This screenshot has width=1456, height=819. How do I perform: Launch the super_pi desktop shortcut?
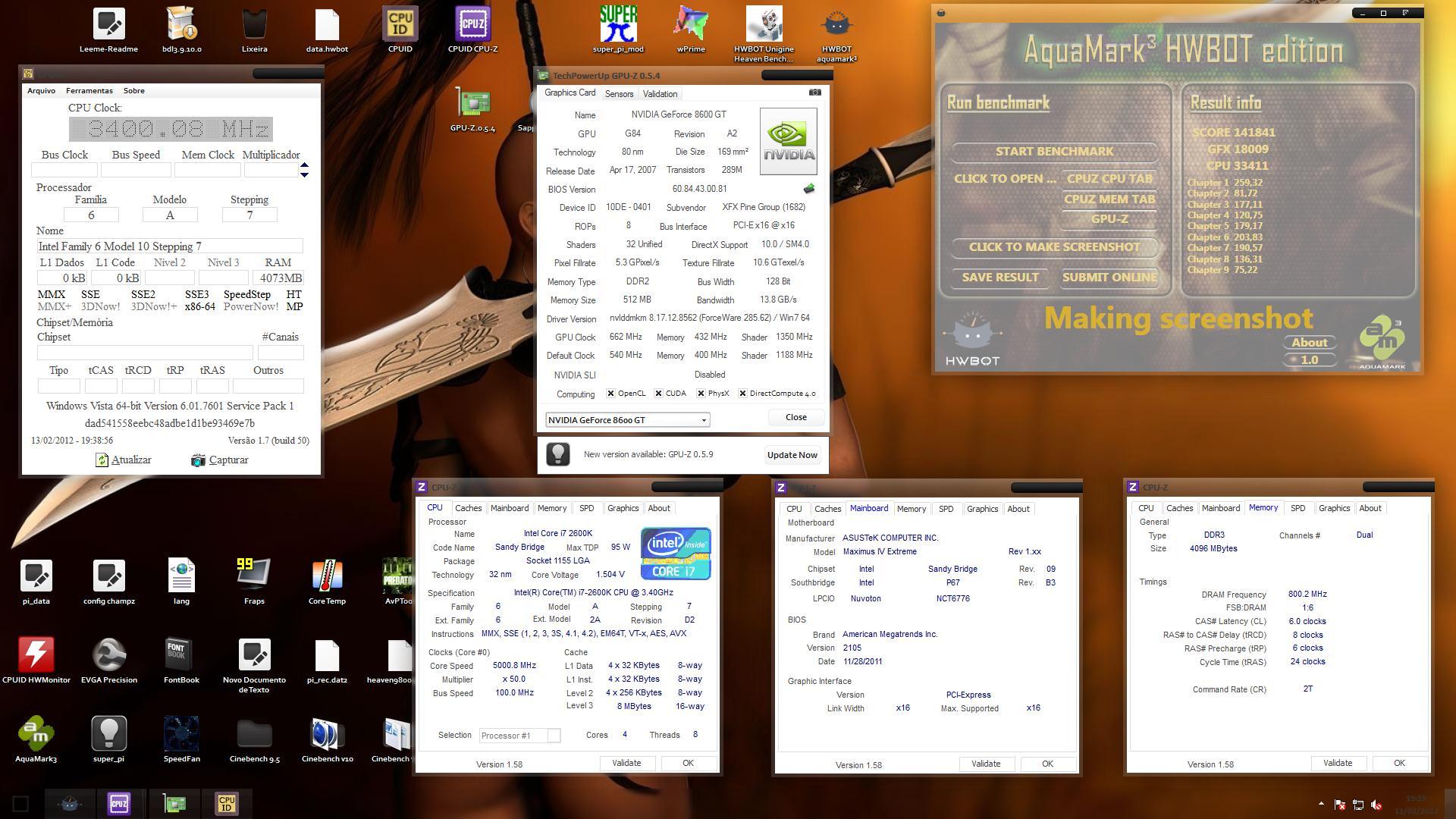[108, 739]
